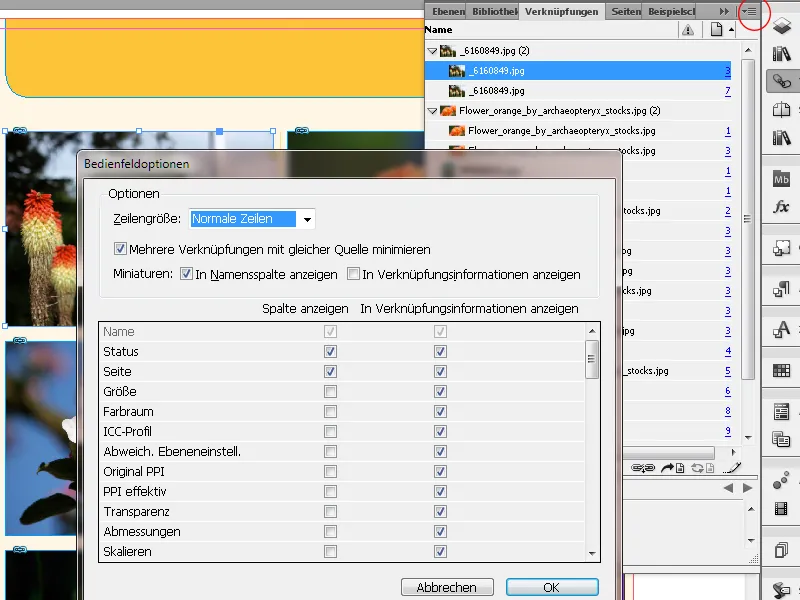Uncheck 'Mehrere Verknüpfungen mit gleicher Quelle minimieren'
This screenshot has height=600, width=800.
click(x=121, y=249)
